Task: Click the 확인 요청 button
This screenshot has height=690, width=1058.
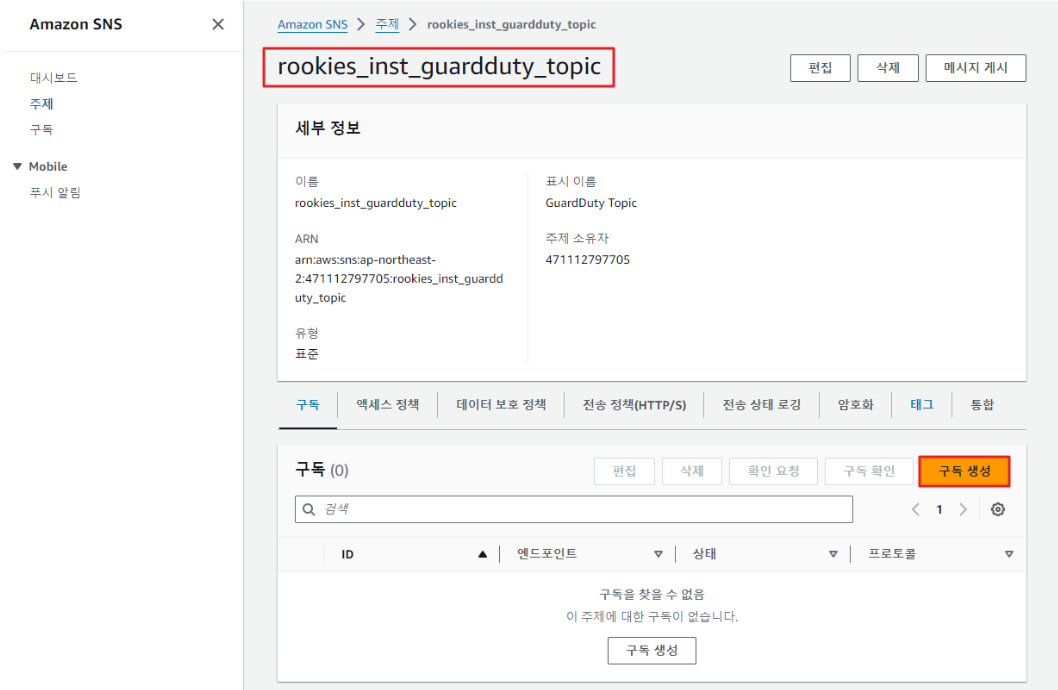Action: pos(773,471)
